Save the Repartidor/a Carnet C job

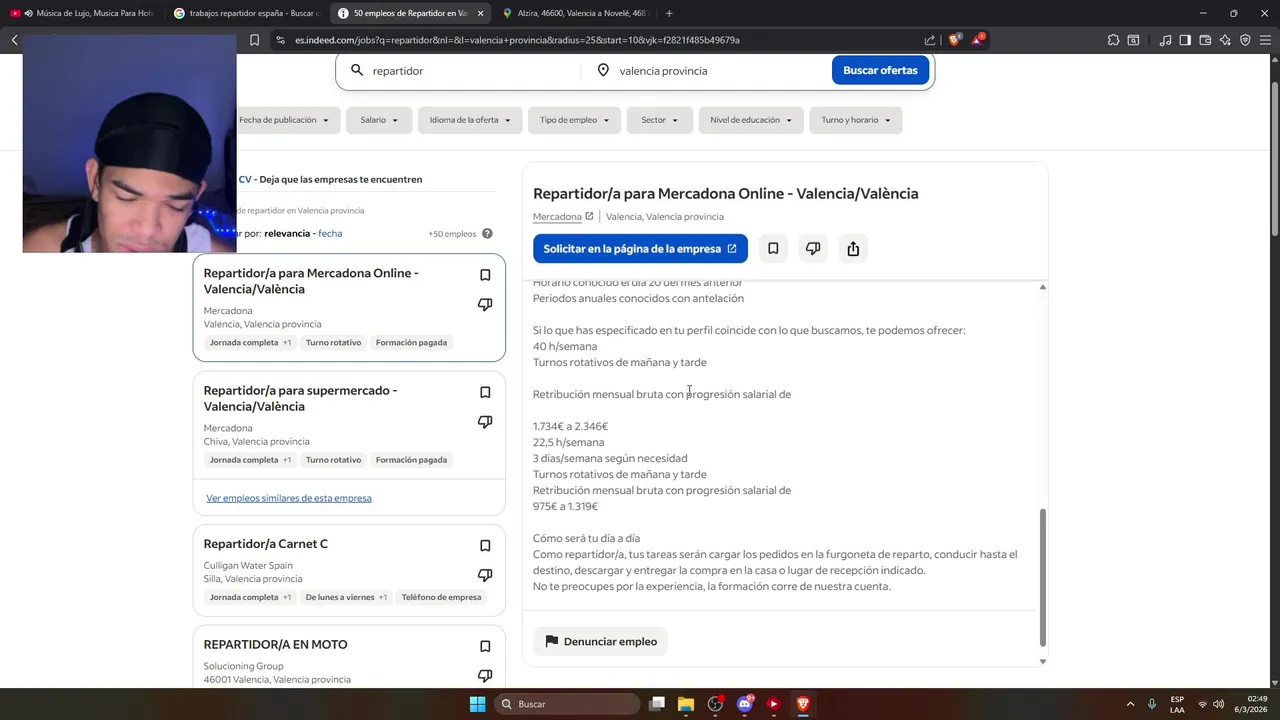(485, 546)
